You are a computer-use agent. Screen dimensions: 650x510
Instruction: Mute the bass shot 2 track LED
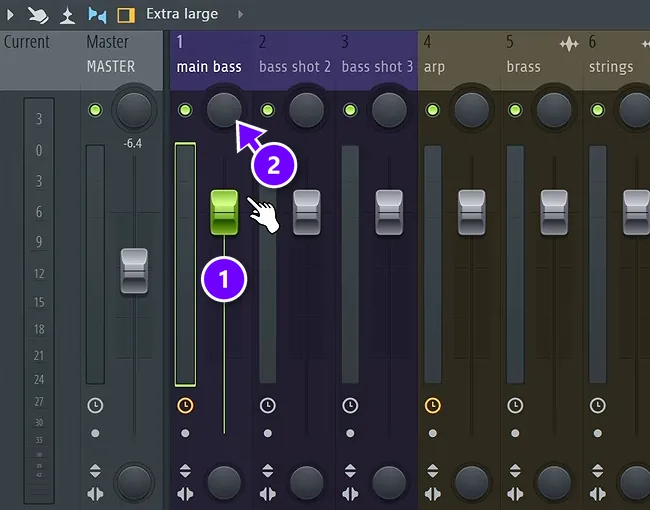(267, 110)
